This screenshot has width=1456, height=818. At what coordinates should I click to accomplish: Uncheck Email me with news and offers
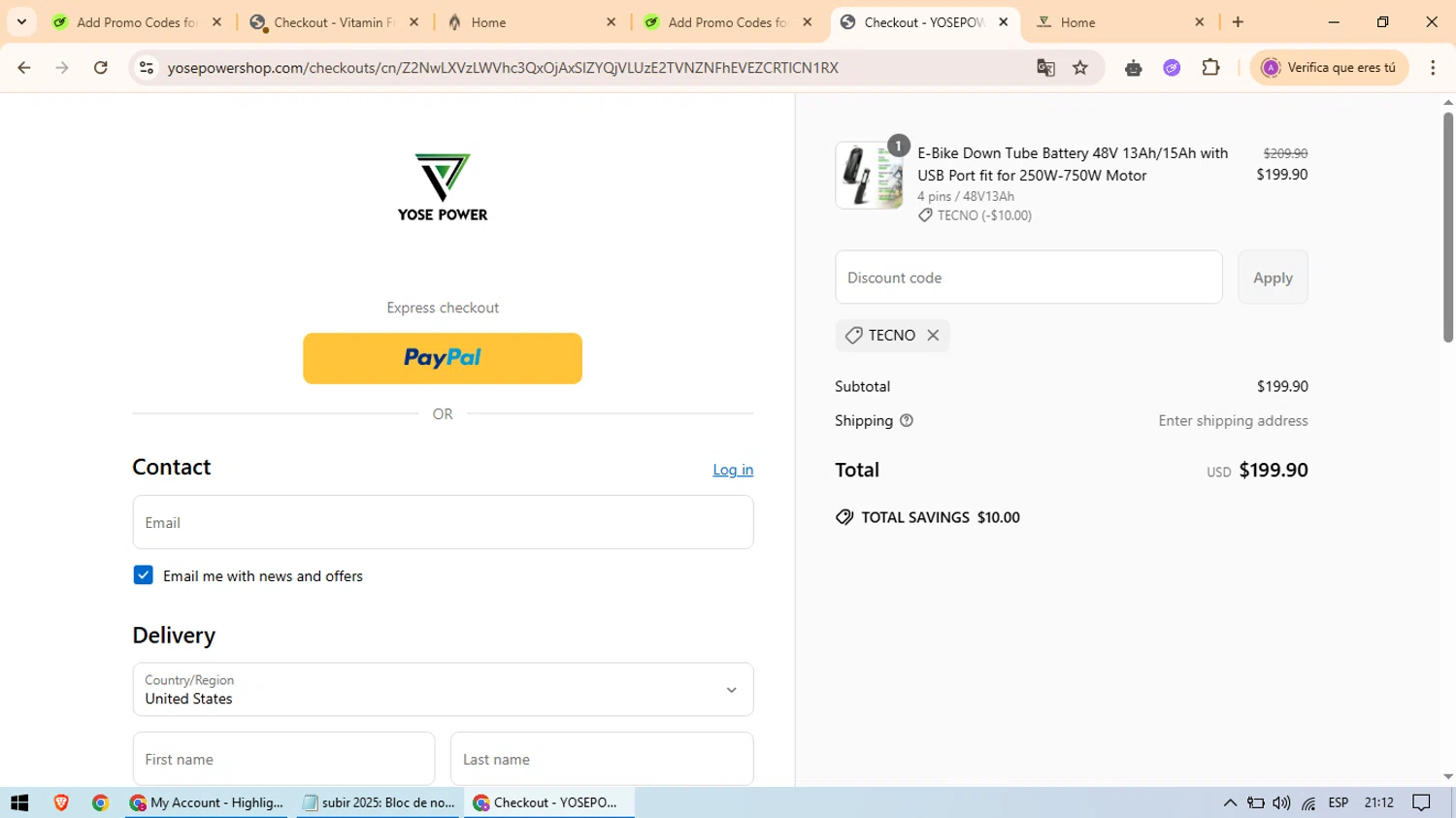[143, 575]
